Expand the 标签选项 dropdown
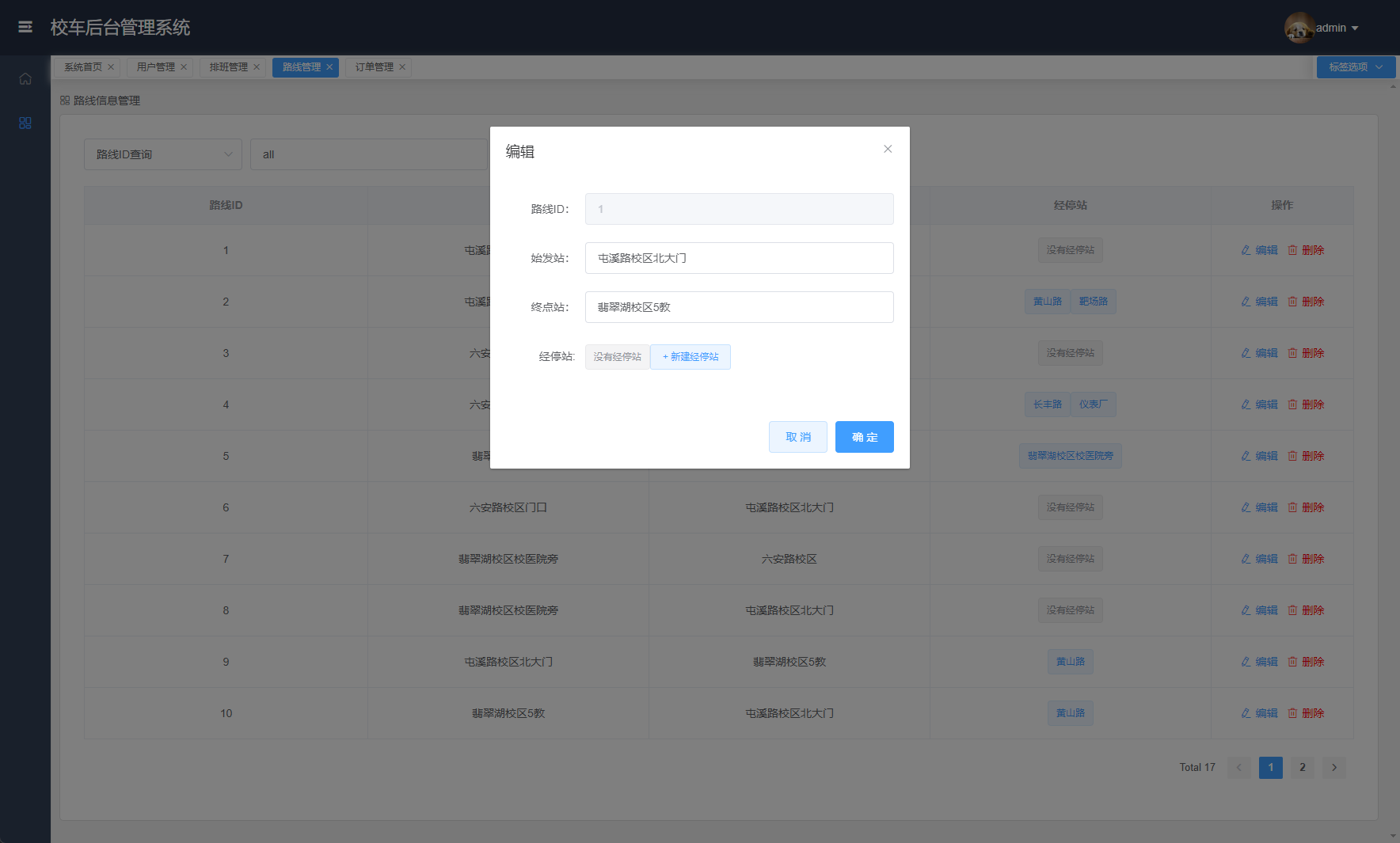 point(1356,67)
